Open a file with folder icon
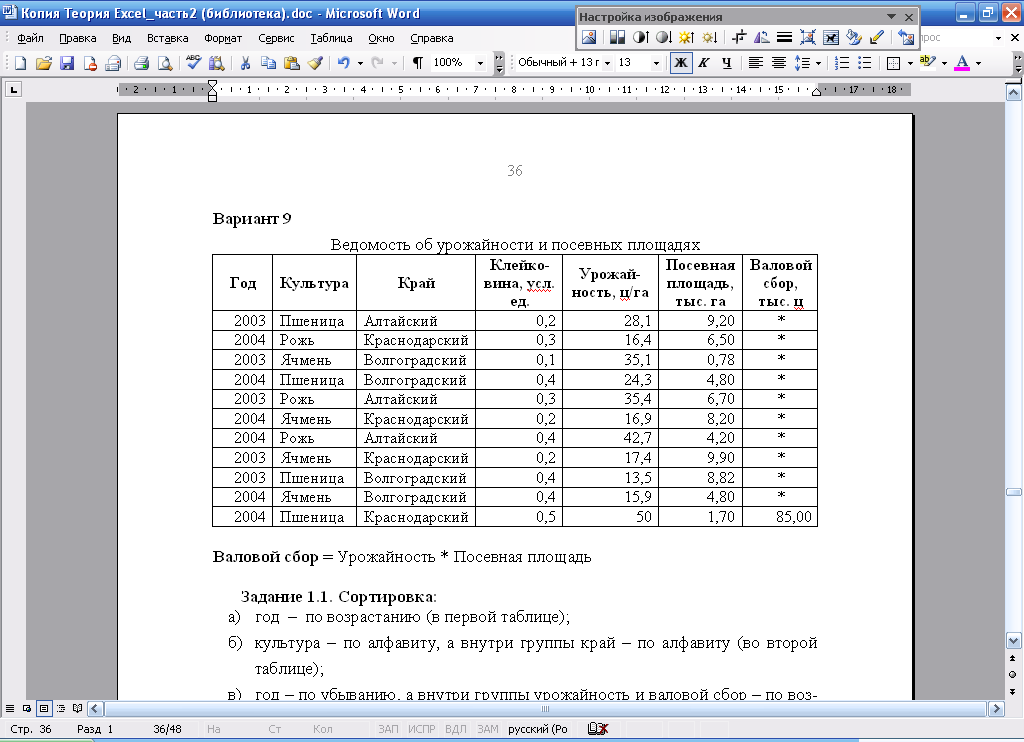Viewport: 1024px width, 742px height. coord(44,63)
